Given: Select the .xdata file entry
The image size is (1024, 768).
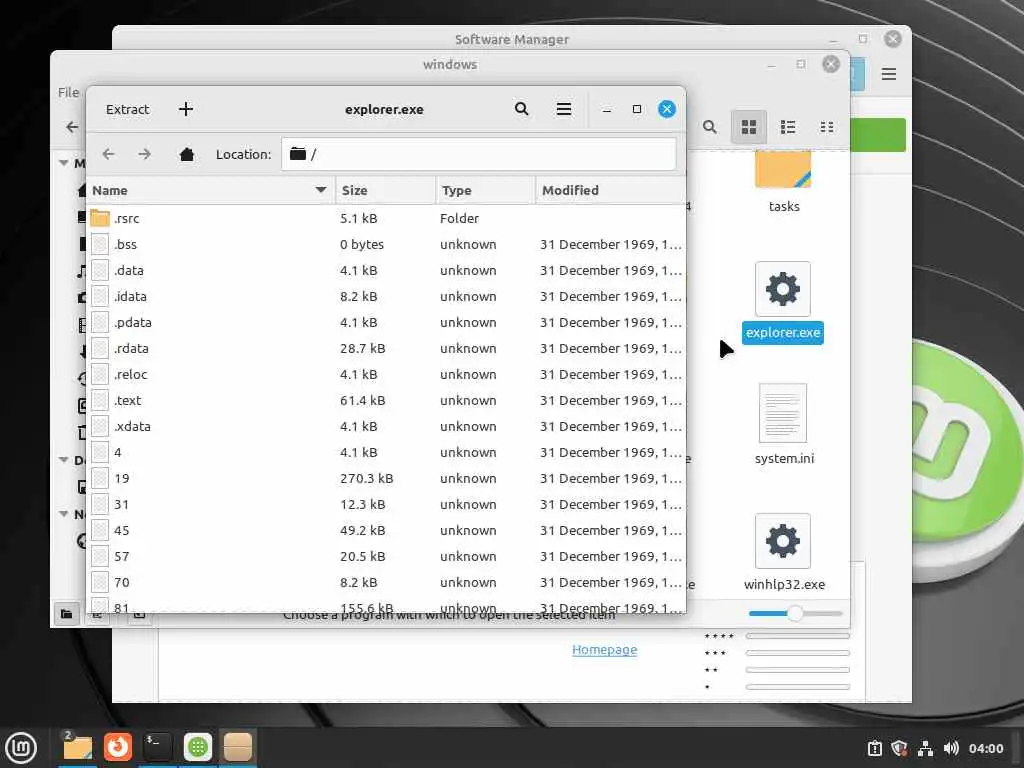Looking at the screenshot, I should point(386,426).
